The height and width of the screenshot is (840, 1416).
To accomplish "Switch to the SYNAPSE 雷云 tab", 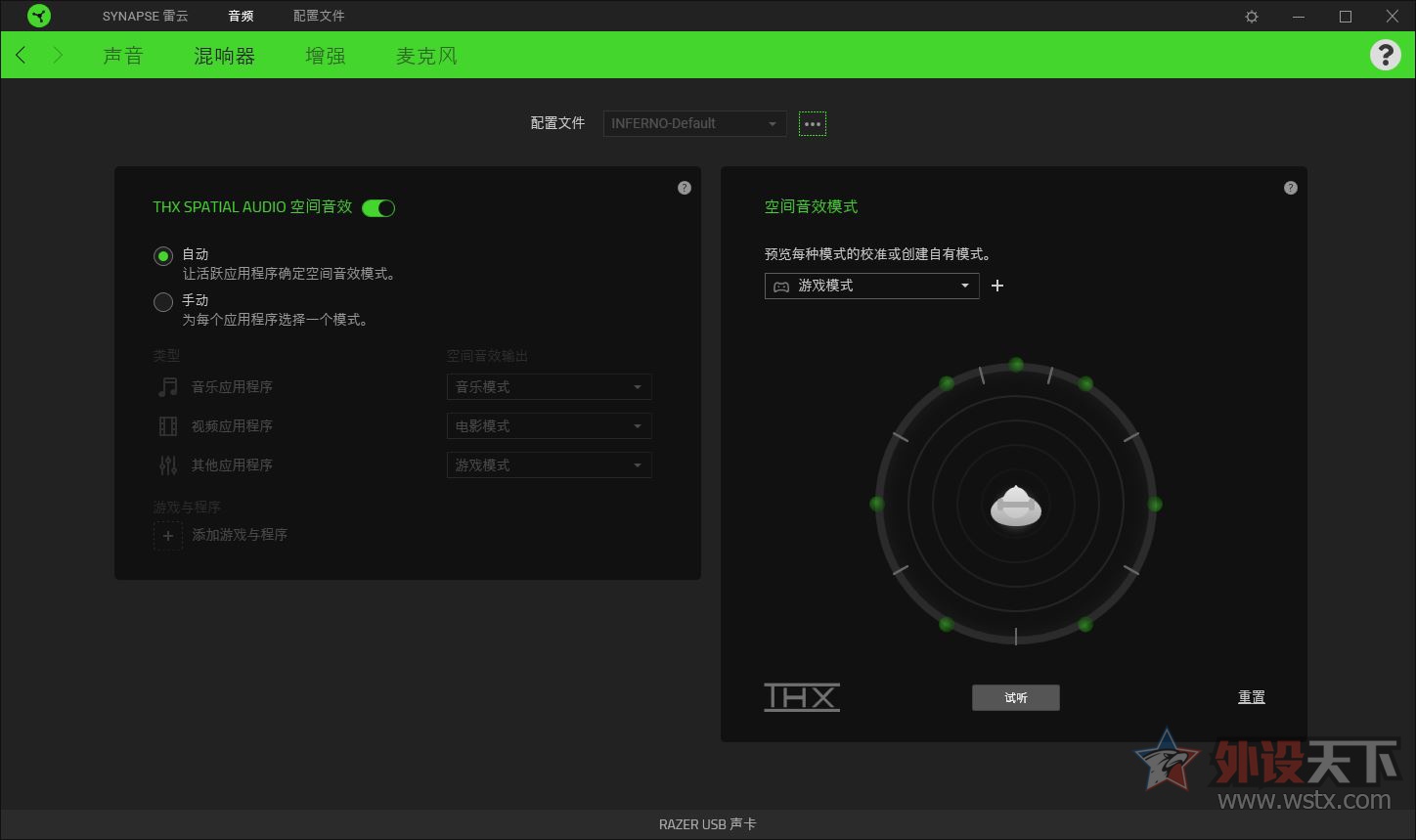I will coord(146,16).
